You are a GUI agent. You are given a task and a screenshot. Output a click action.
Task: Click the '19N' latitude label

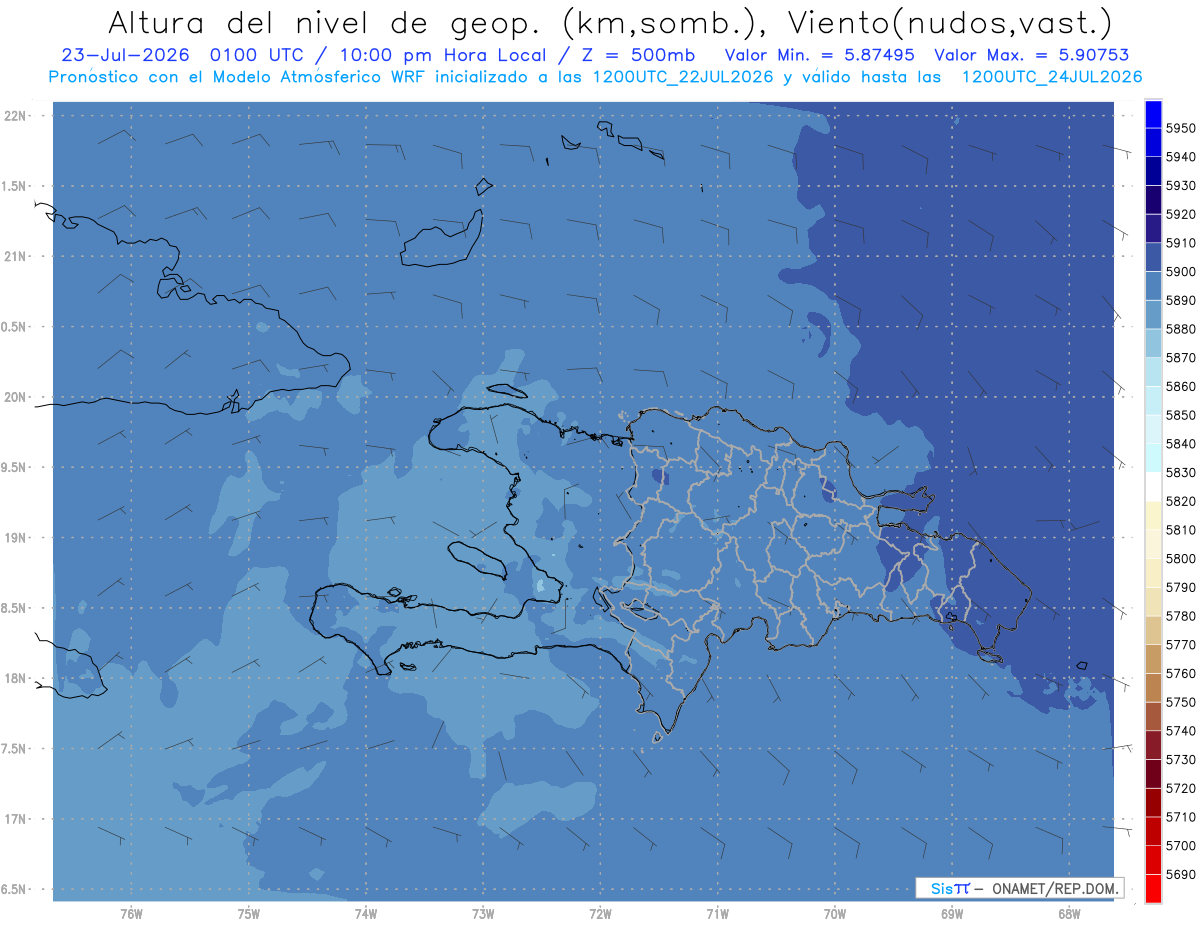(17, 538)
